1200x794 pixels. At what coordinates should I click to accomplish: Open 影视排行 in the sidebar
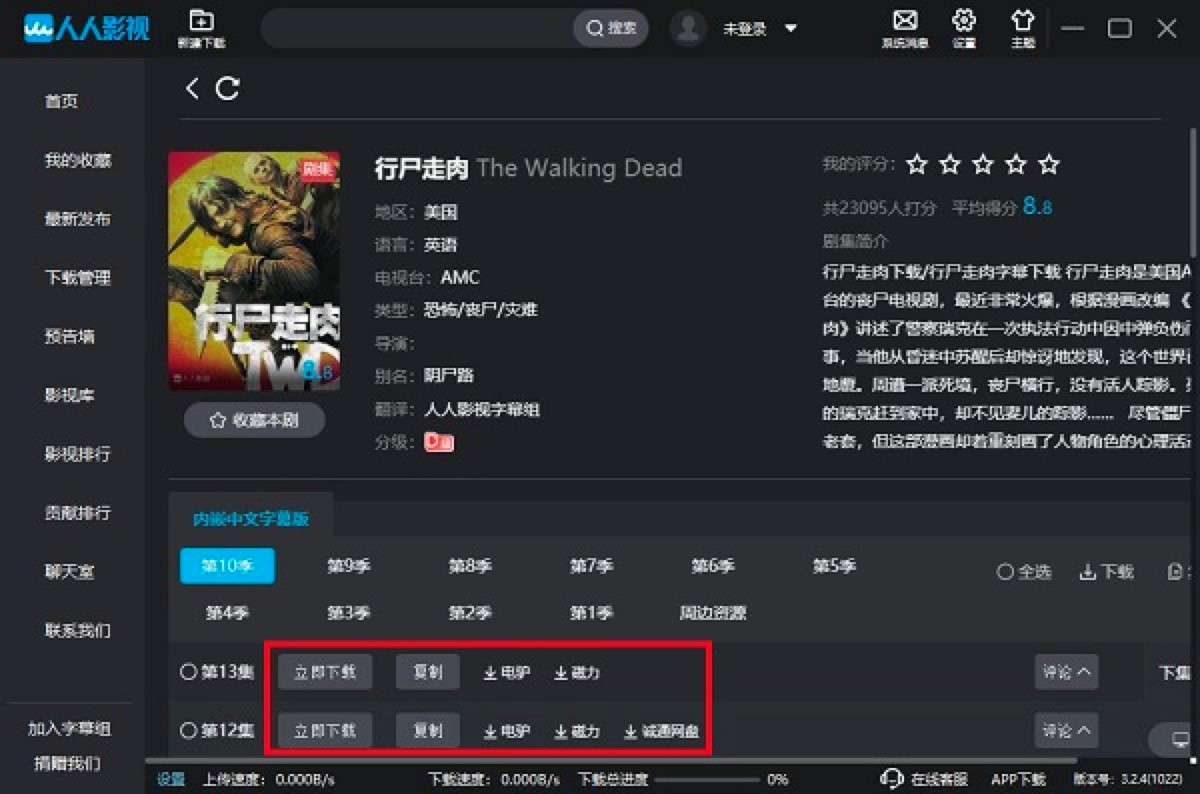pos(77,454)
